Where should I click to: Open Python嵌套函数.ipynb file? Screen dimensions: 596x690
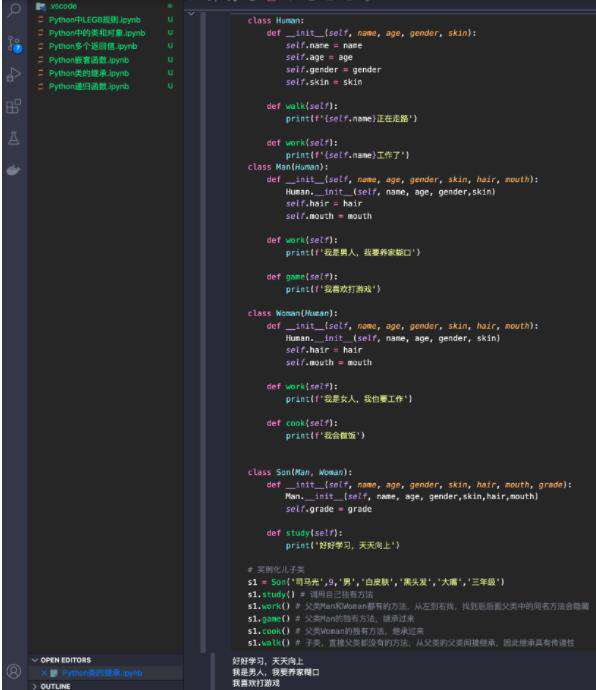pyautogui.click(x=89, y=60)
